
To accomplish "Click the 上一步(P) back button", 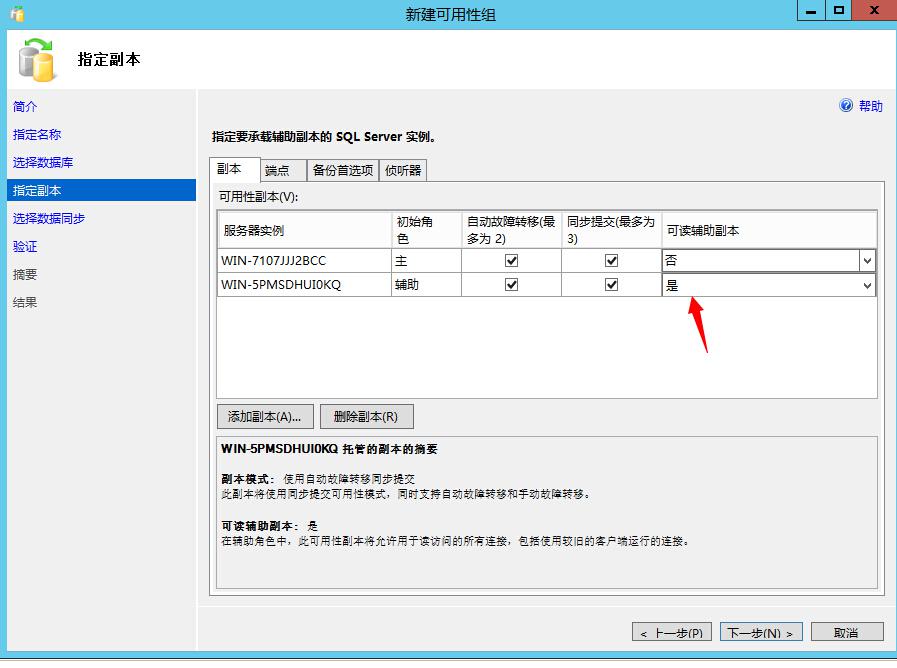I will pos(672,632).
